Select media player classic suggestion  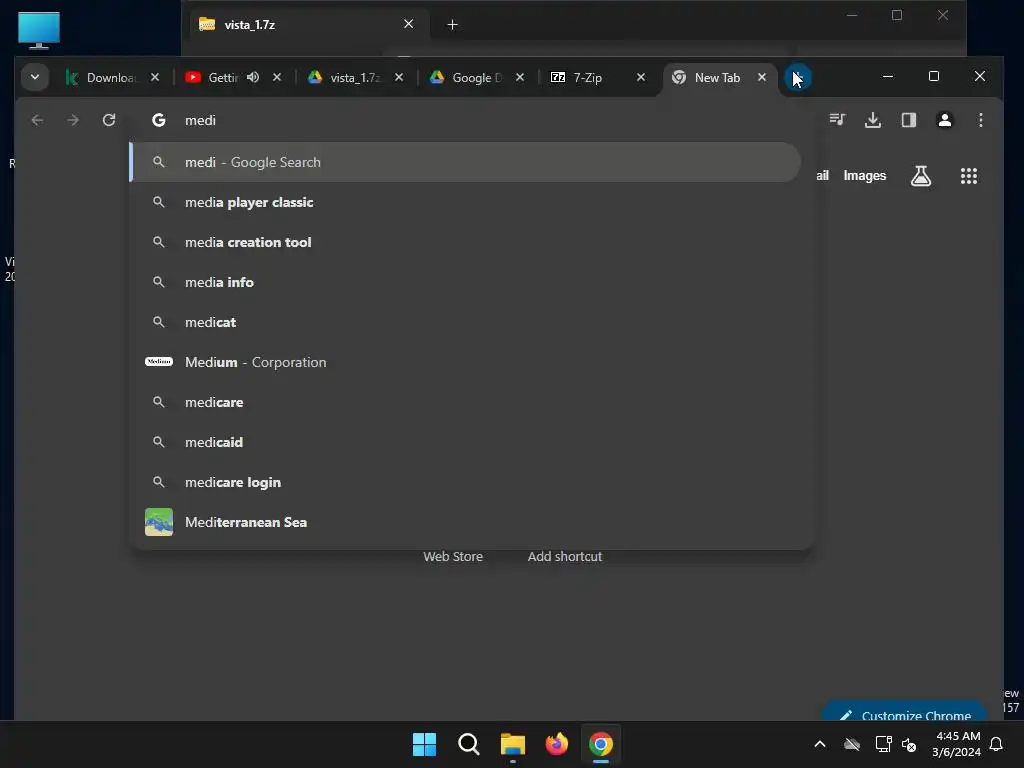click(465, 202)
